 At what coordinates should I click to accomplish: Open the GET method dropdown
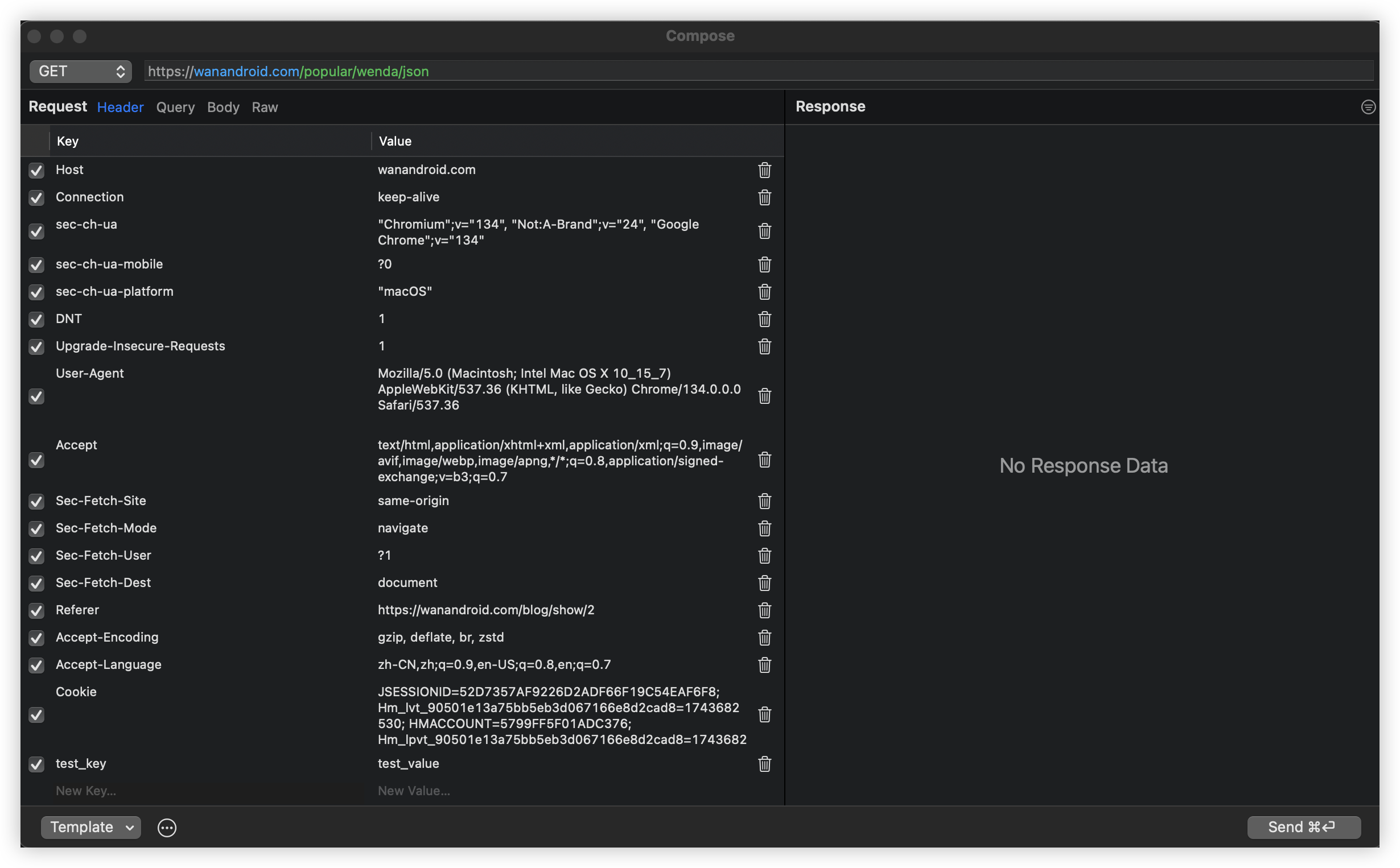(80, 71)
